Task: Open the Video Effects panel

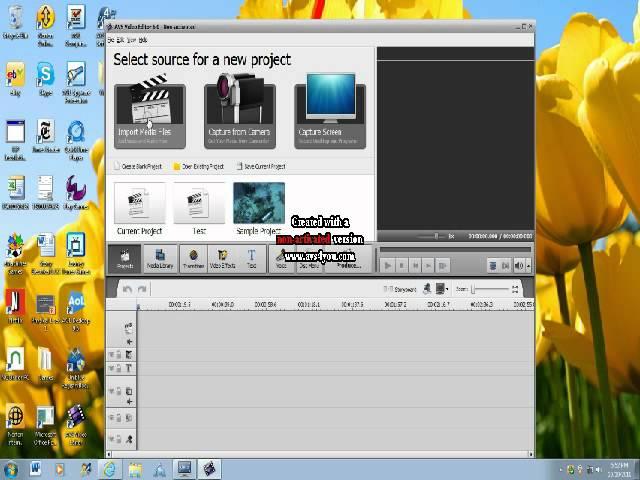Action: coord(222,259)
